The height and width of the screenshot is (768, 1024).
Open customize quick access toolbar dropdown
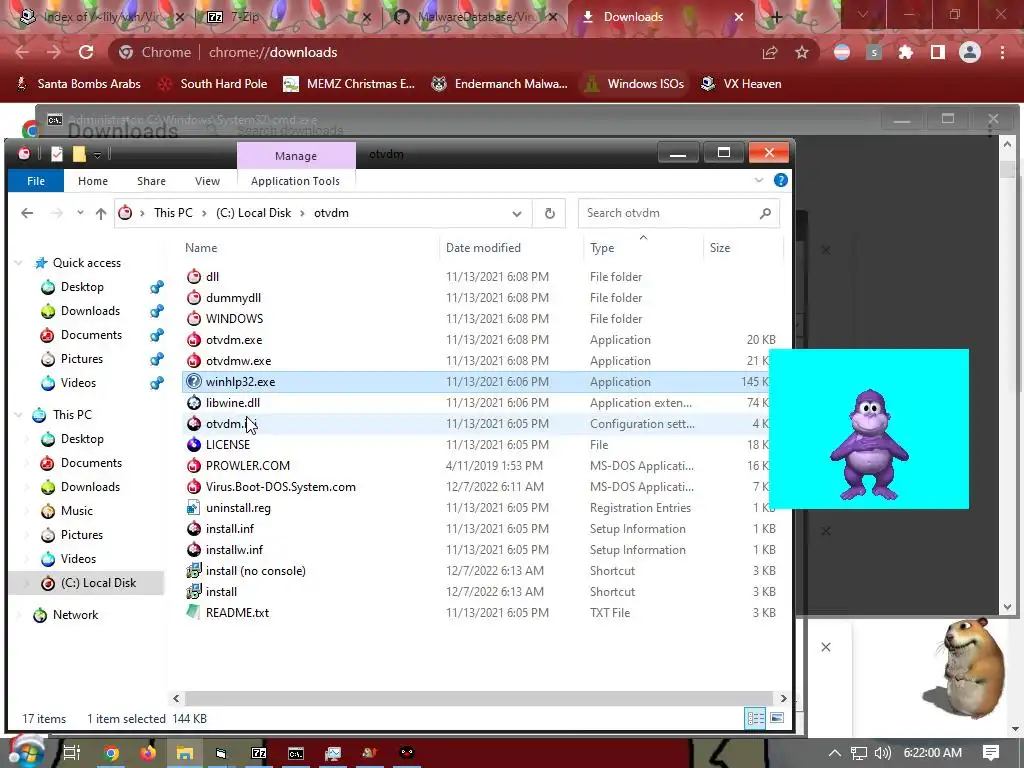point(97,154)
